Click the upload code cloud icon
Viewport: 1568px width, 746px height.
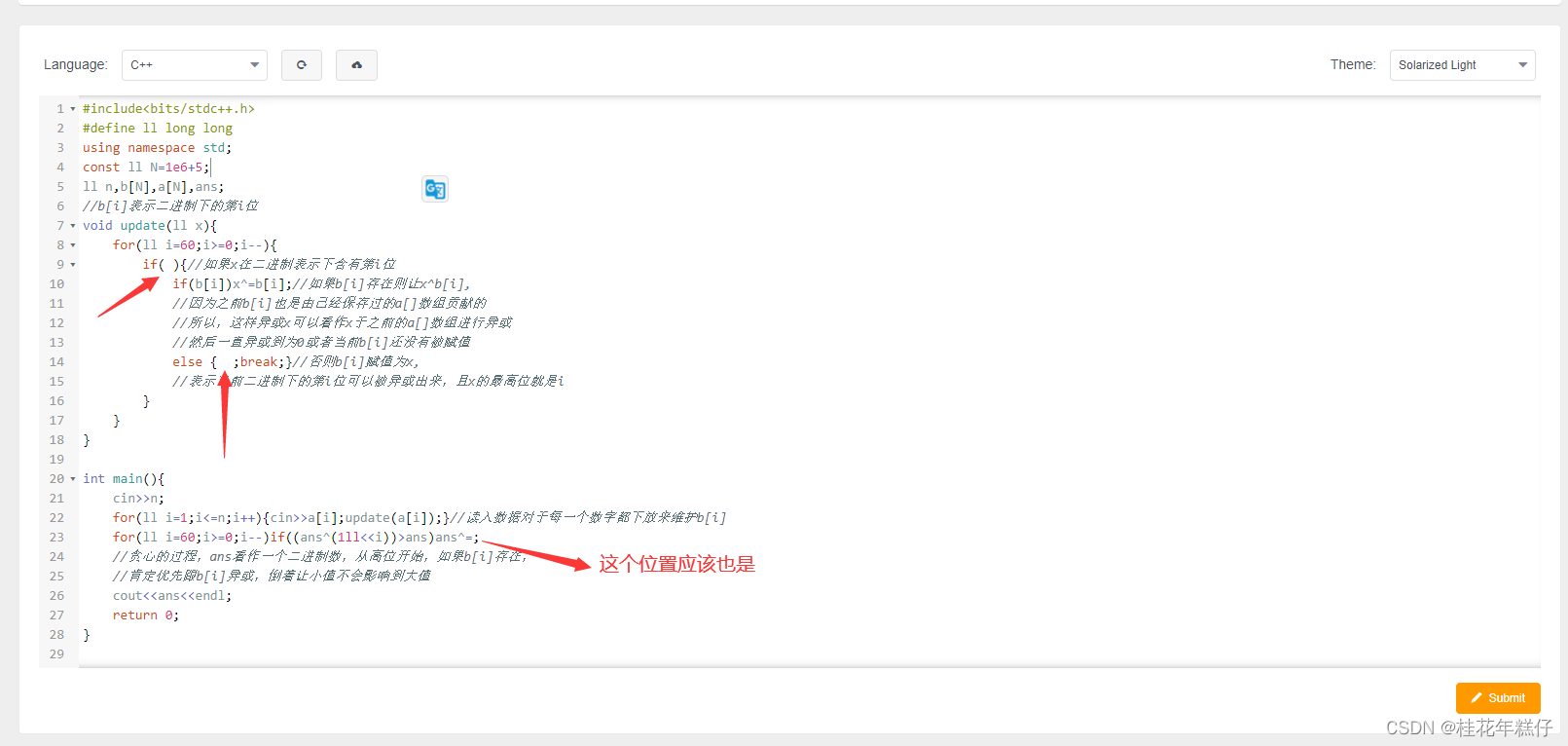pyautogui.click(x=356, y=65)
